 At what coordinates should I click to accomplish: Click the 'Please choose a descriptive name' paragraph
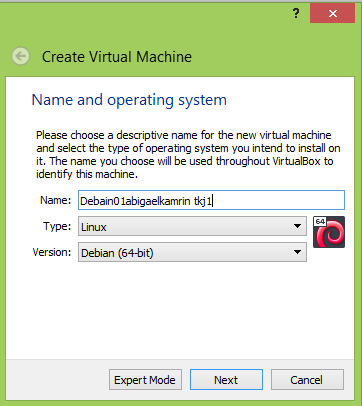point(188,155)
